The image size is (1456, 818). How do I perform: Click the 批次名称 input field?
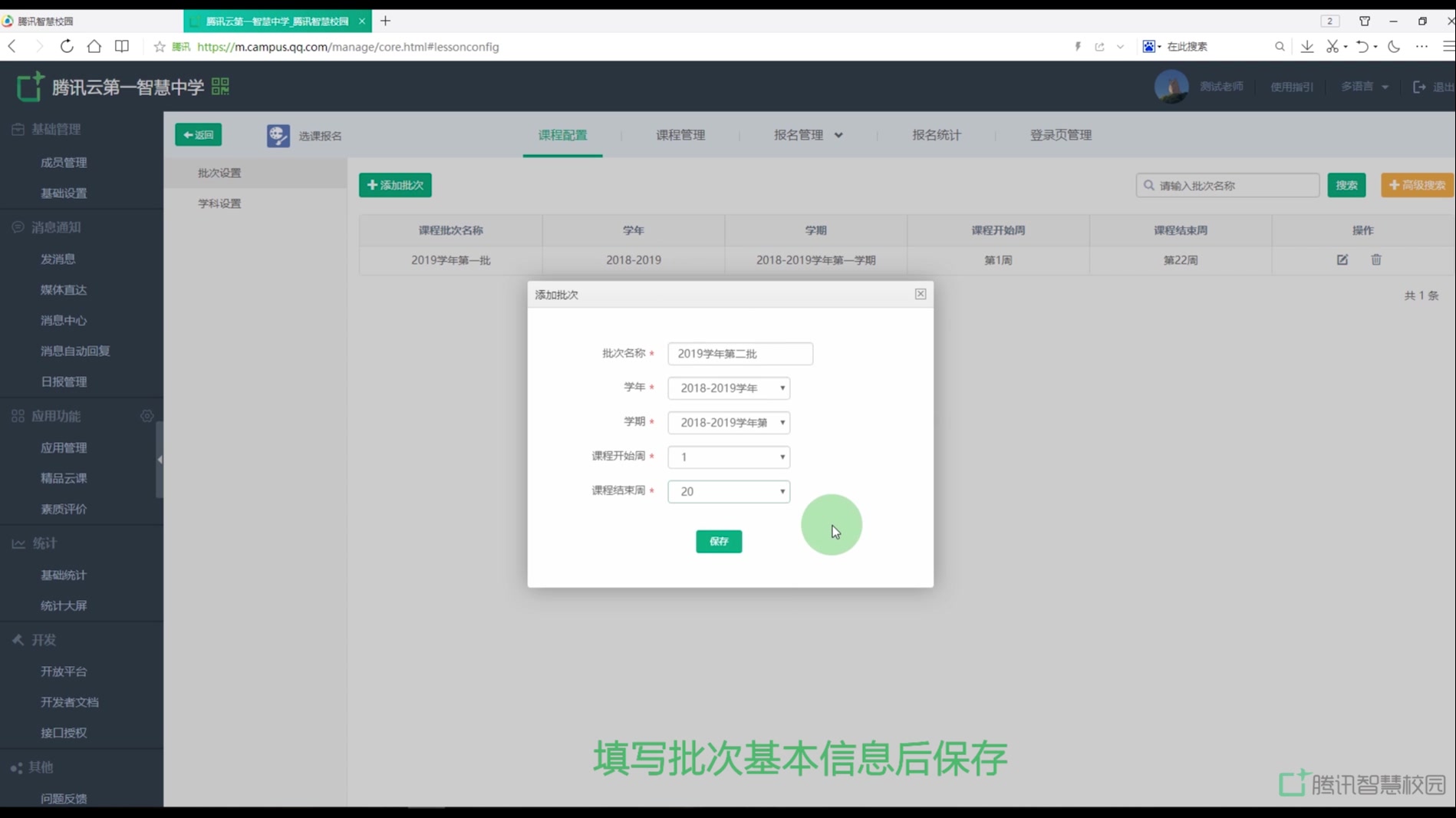pyautogui.click(x=740, y=354)
